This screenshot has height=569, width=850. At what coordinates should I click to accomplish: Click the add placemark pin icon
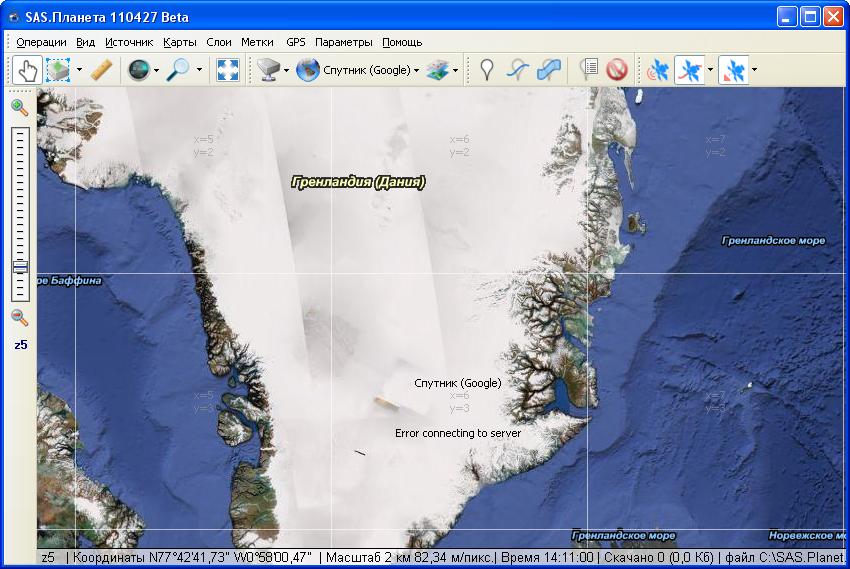487,70
